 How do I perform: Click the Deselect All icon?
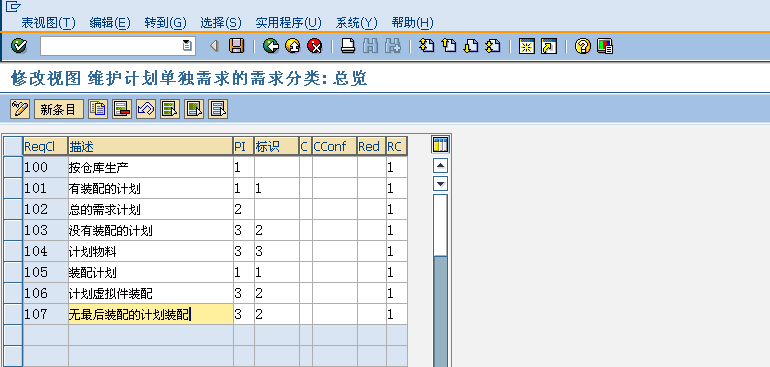[218, 109]
